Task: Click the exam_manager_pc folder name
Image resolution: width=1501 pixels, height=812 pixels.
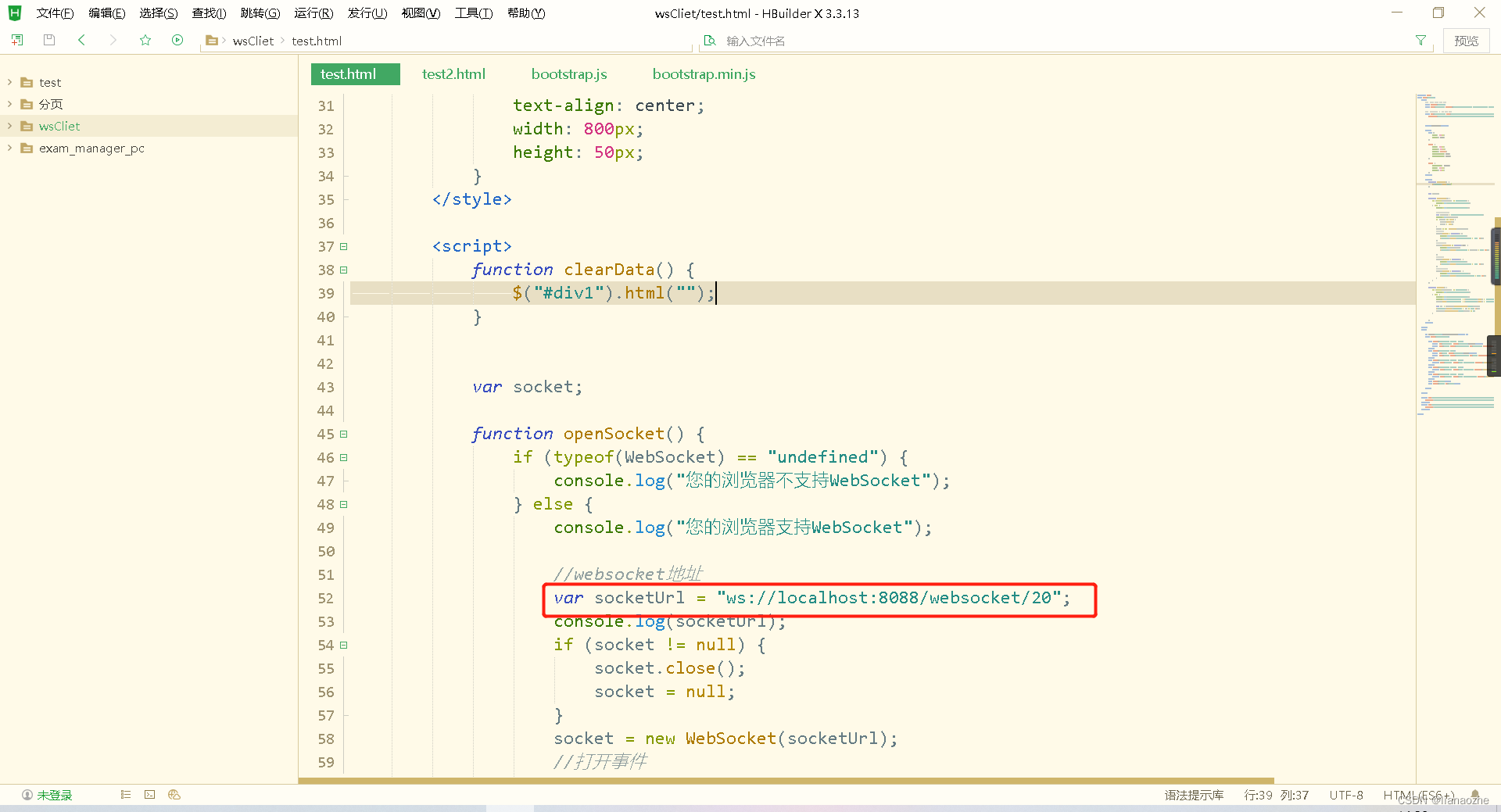Action: [91, 148]
